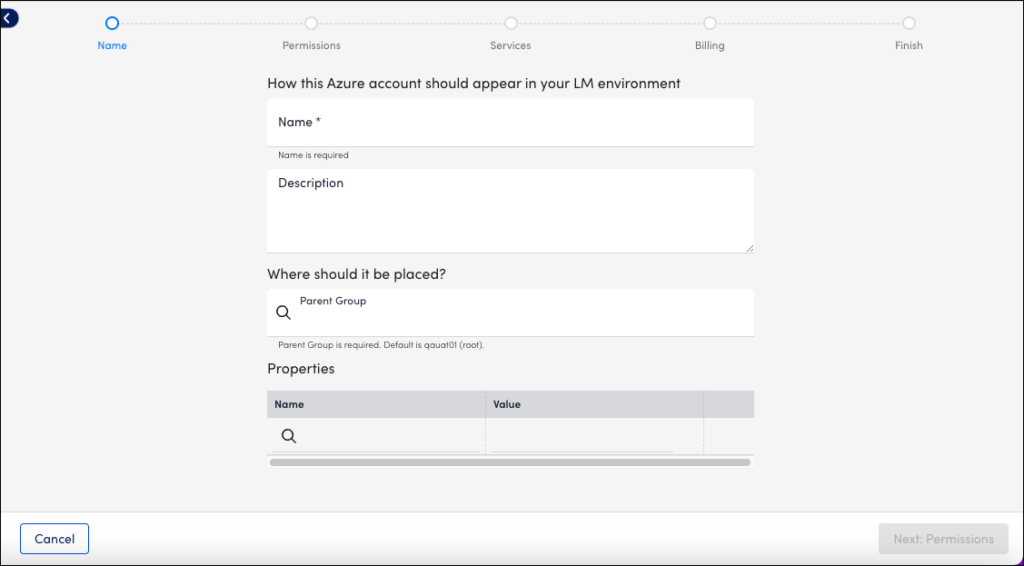The image size is (1024, 566).
Task: Open the Parent Group search field
Action: coord(511,313)
